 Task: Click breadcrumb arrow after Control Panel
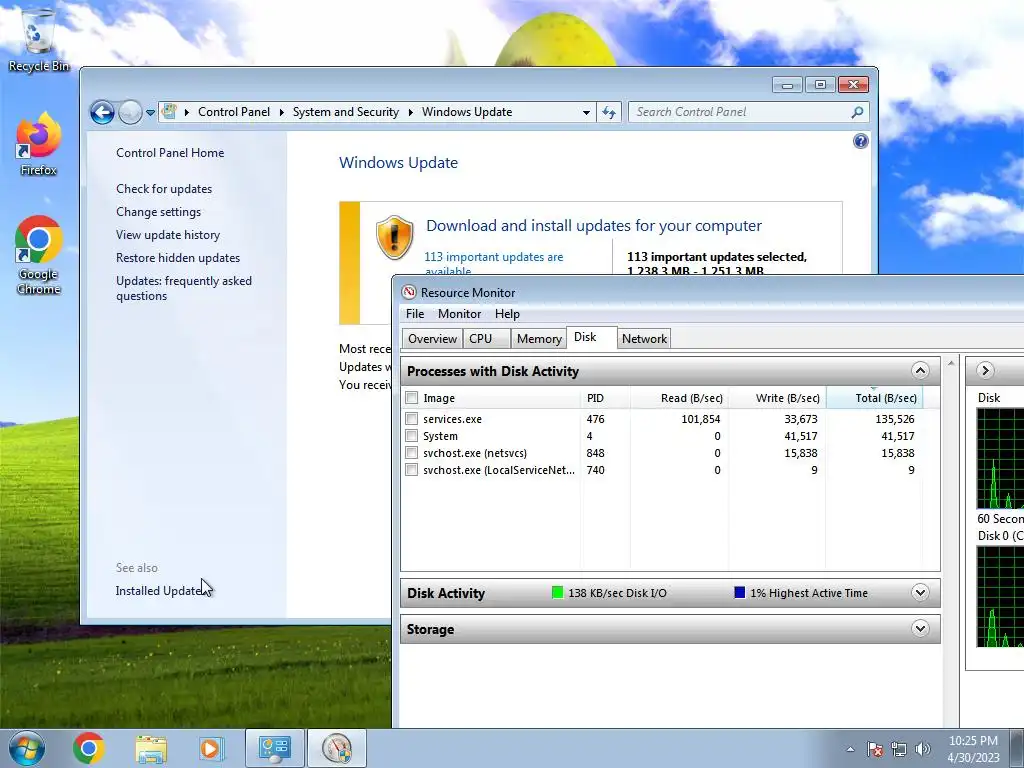click(281, 112)
